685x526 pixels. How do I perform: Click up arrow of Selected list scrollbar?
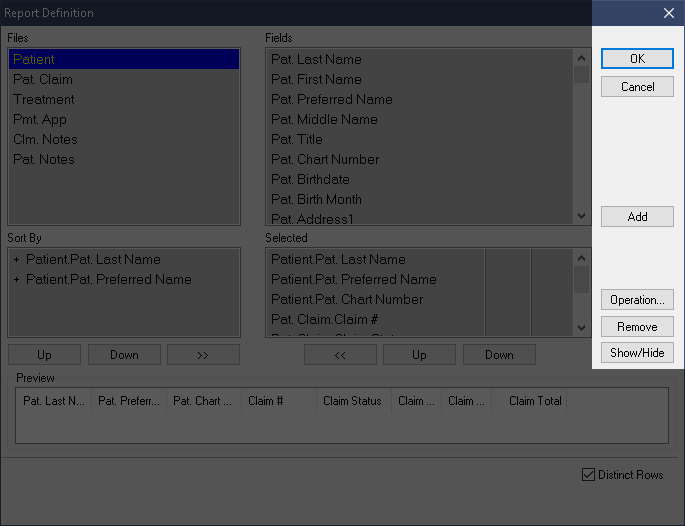pos(582,258)
